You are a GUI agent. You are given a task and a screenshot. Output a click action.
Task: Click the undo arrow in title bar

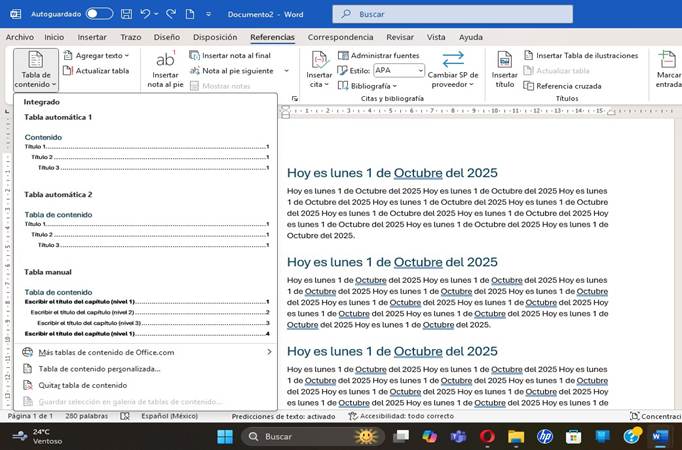tap(146, 14)
